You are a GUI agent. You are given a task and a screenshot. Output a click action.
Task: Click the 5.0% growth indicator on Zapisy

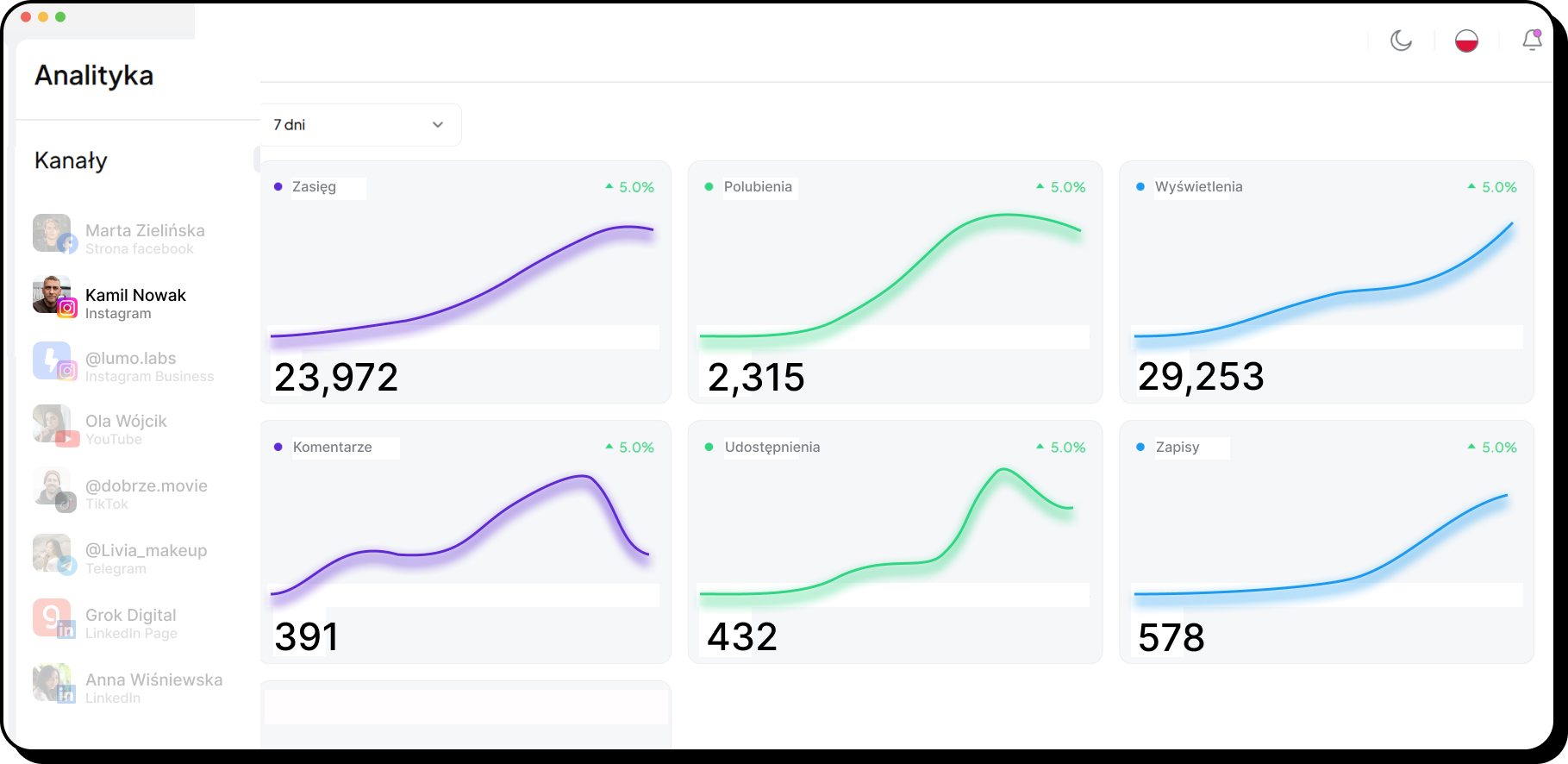(x=1492, y=448)
